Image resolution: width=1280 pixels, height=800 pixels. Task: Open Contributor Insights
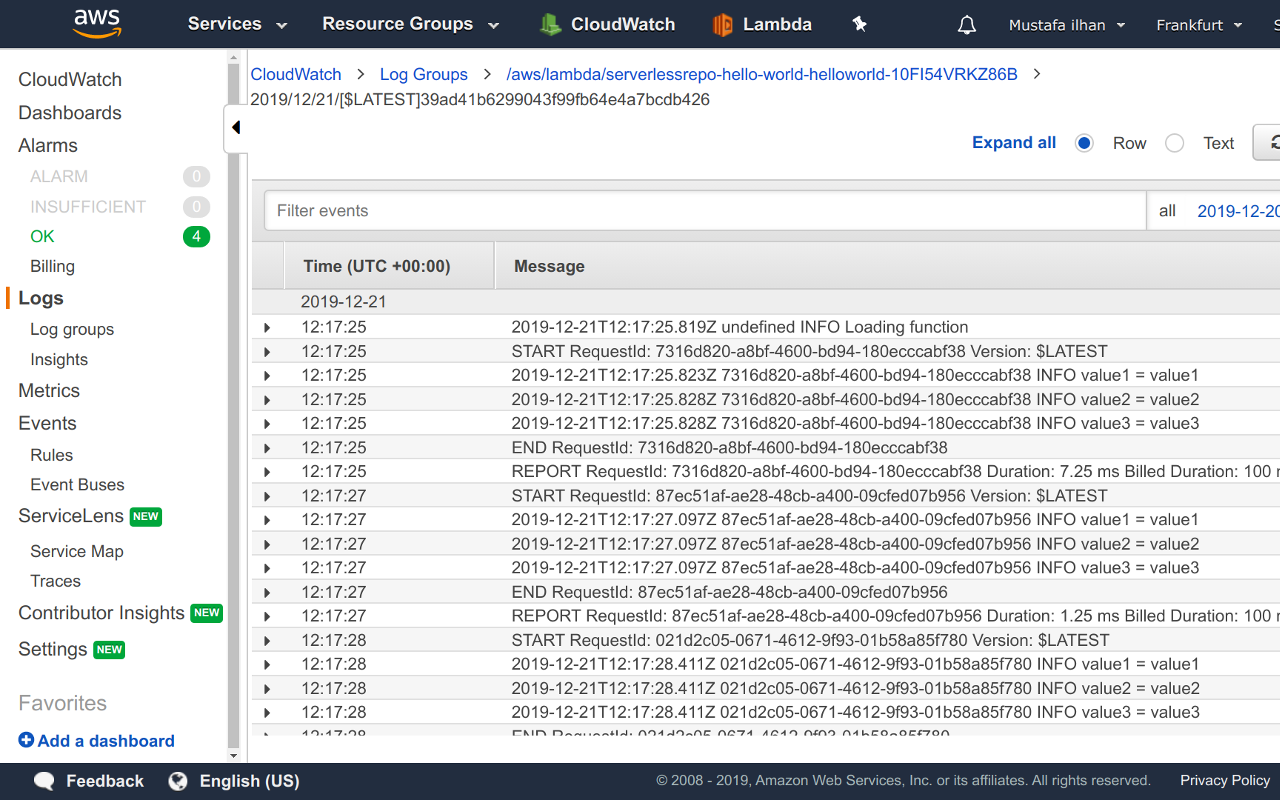click(x=101, y=613)
